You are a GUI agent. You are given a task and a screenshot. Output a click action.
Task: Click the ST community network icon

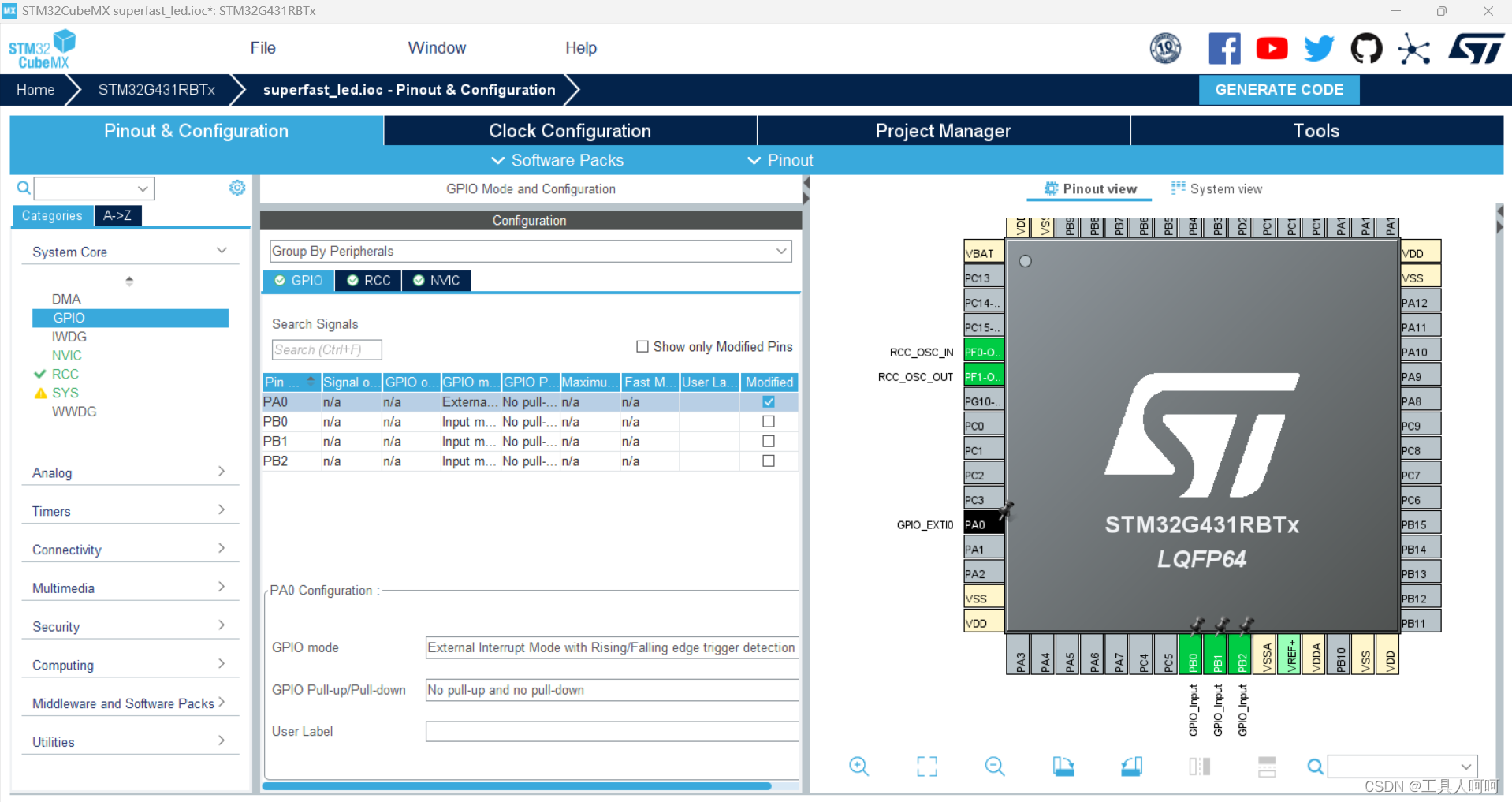(x=1414, y=49)
